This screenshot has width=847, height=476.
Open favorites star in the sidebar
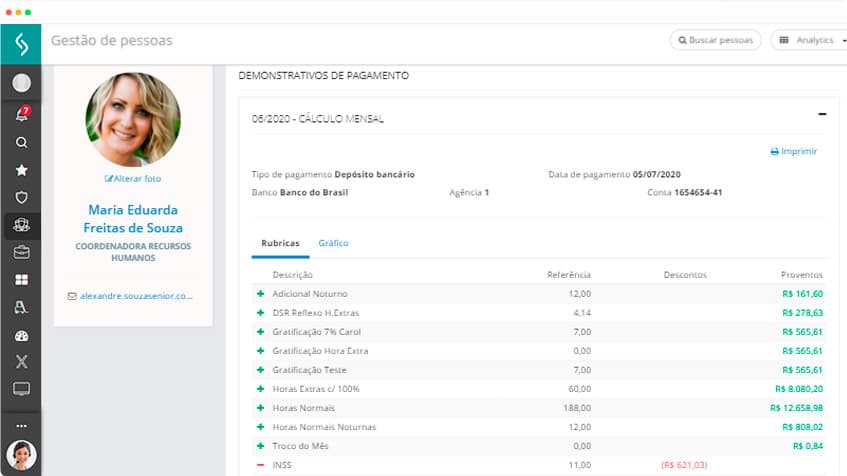tap(21, 170)
